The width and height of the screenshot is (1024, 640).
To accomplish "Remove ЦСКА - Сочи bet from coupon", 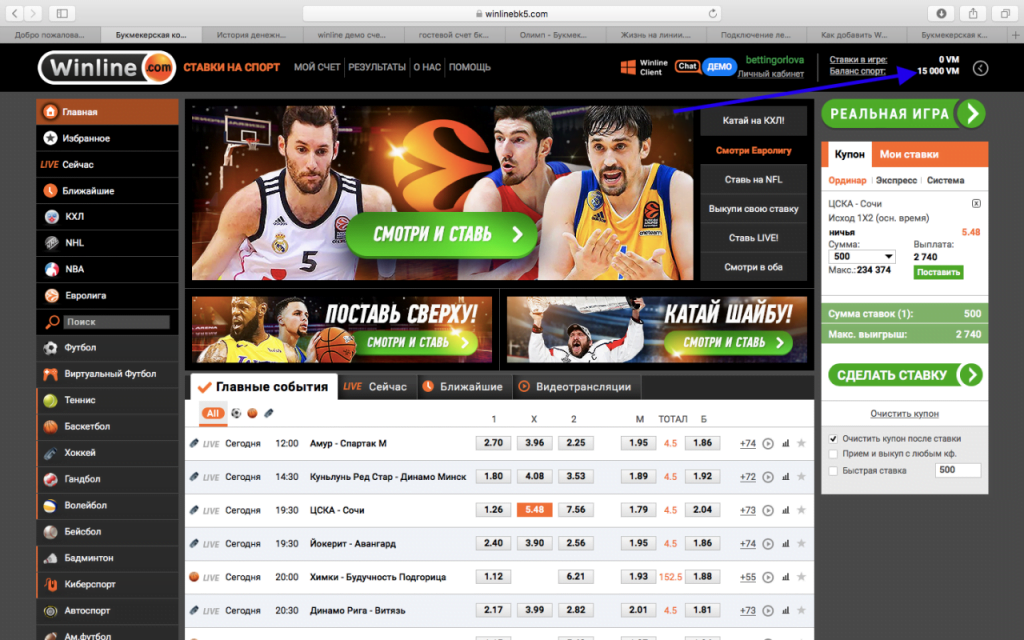I will (x=976, y=204).
